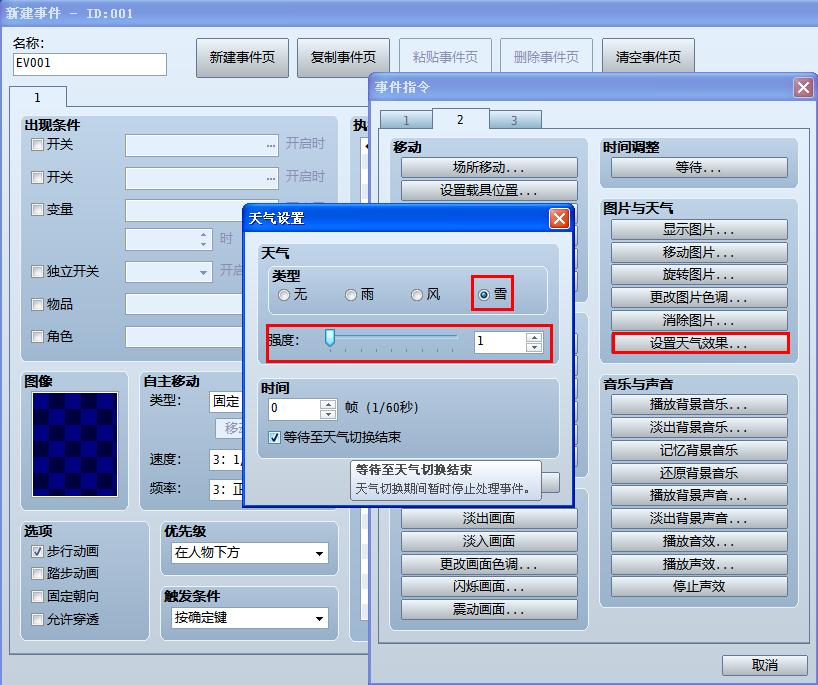Screen dimensions: 818x685
Task: Open 播放音效 command
Action: [x=699, y=542]
